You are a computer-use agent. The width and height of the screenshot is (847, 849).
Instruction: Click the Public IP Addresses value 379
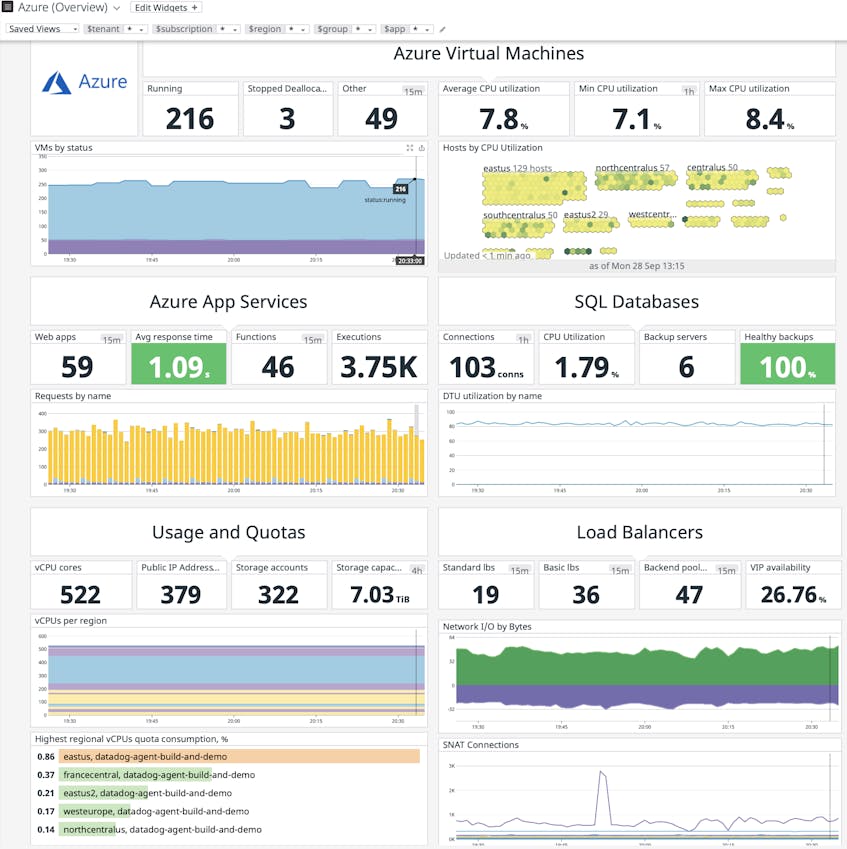[x=180, y=595]
